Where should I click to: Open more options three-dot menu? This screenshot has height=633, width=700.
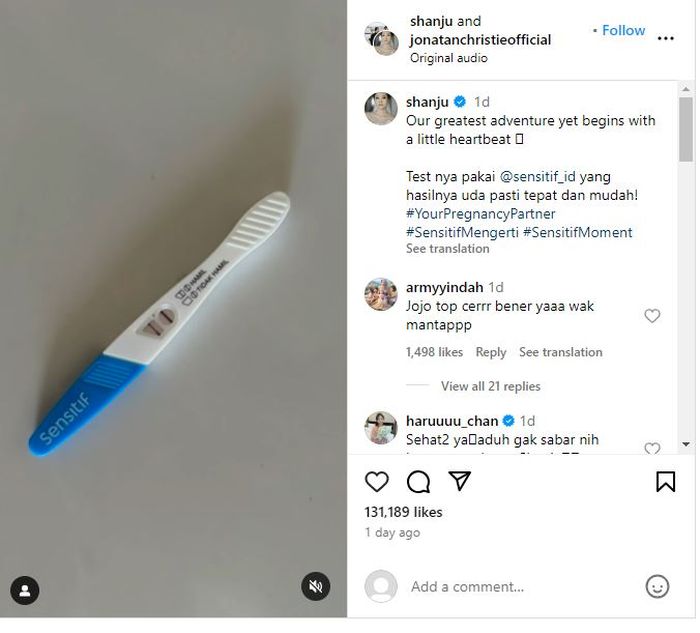pyautogui.click(x=666, y=38)
